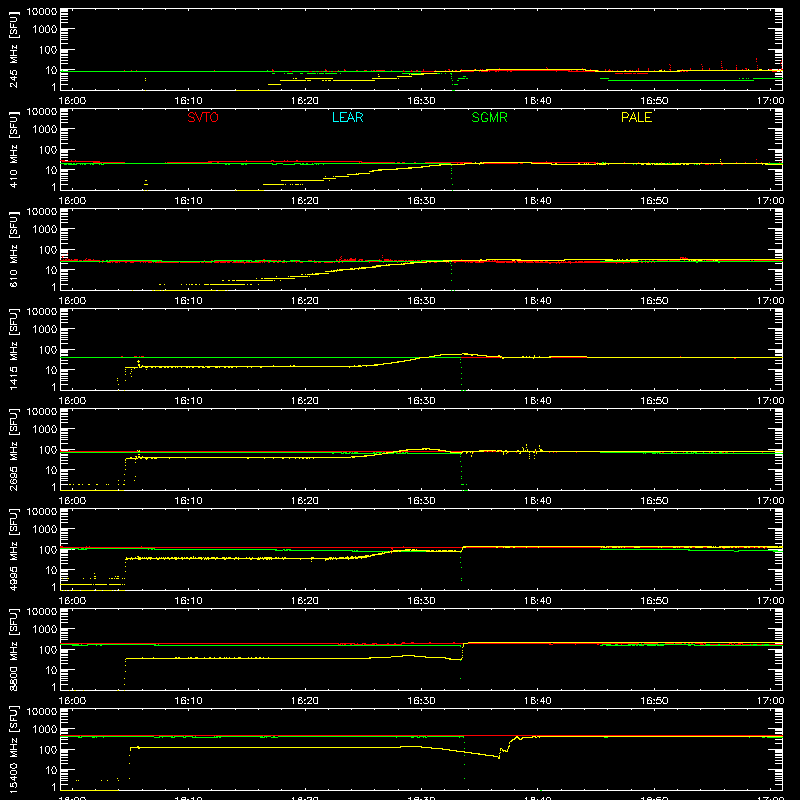Image resolution: width=800 pixels, height=800 pixels.
Task: Select the 2695 MHz [SFU] axis label
Action: tap(14, 449)
